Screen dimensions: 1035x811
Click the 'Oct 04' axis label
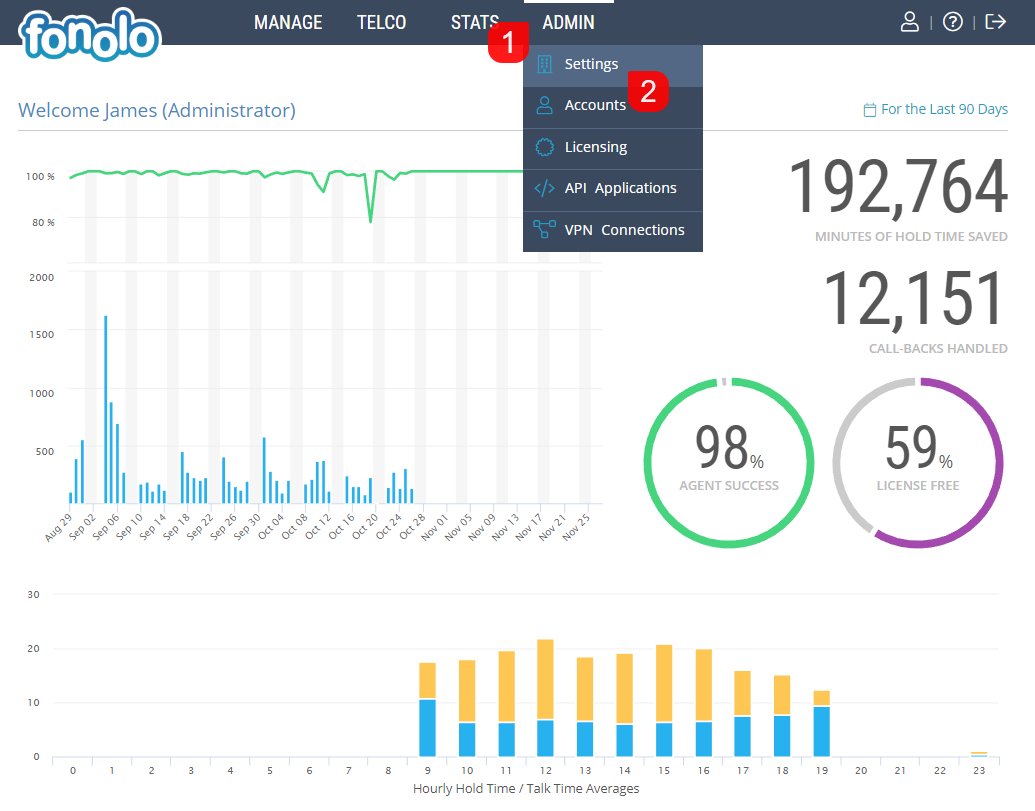[x=271, y=527]
